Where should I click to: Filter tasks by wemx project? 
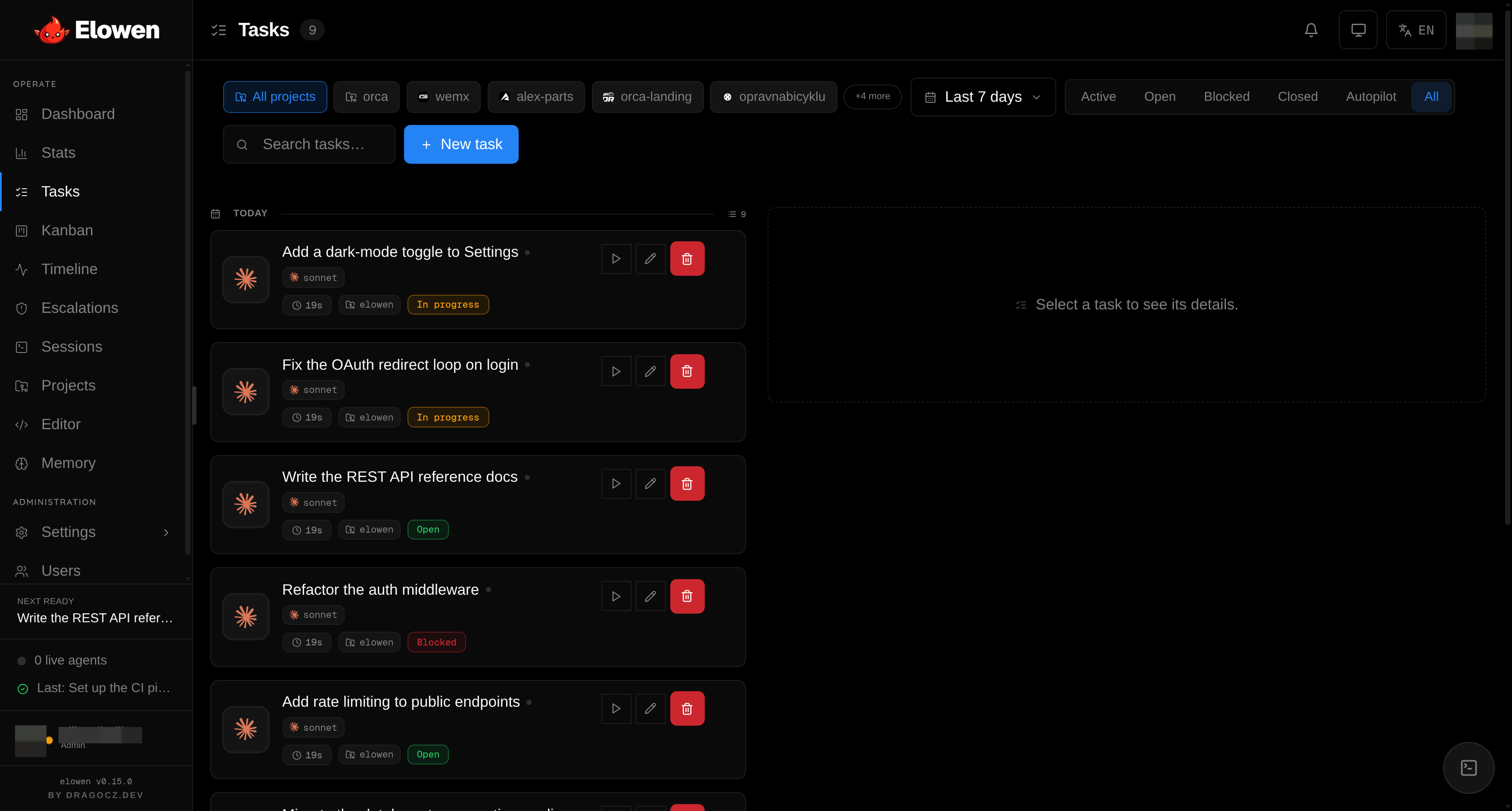point(443,97)
